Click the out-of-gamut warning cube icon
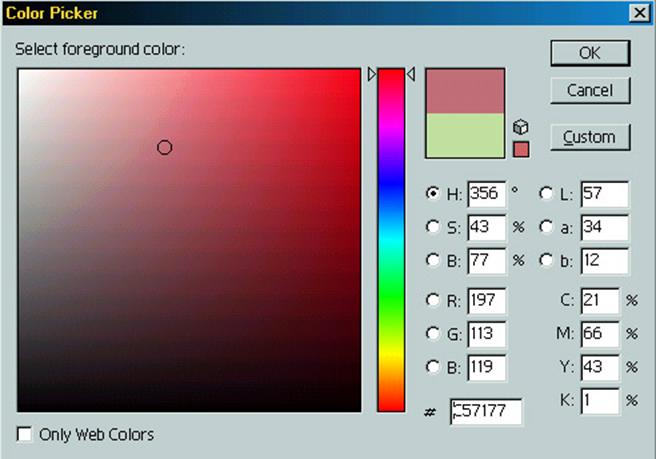The image size is (656, 459). click(521, 127)
